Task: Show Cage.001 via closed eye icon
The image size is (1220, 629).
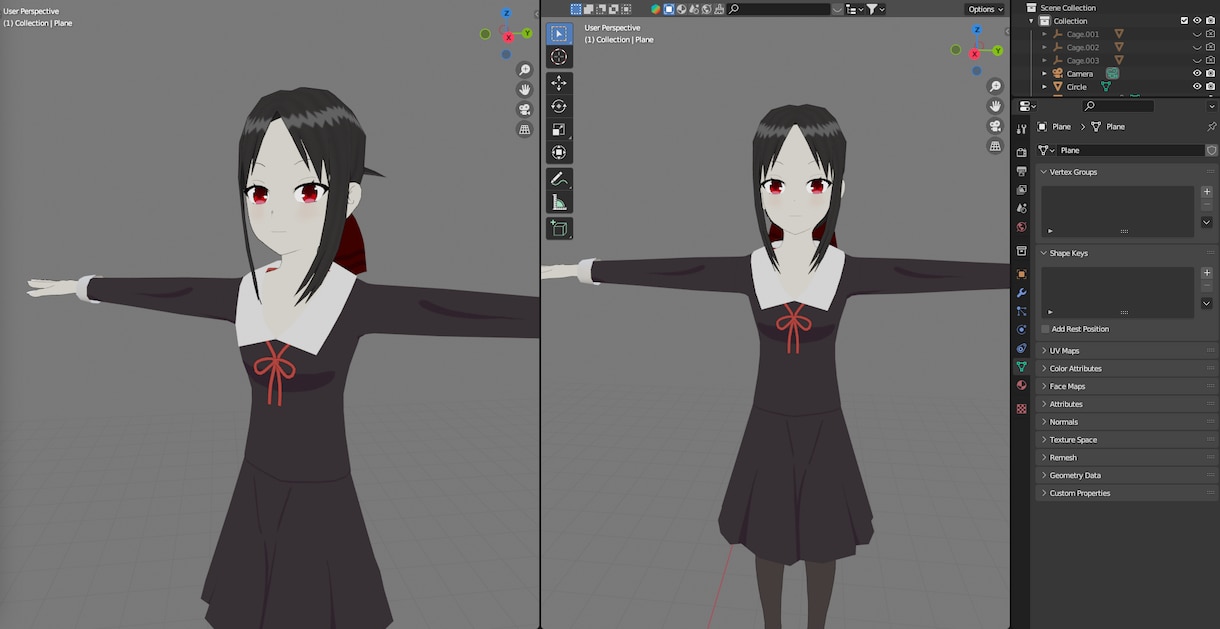Action: 1197,34
